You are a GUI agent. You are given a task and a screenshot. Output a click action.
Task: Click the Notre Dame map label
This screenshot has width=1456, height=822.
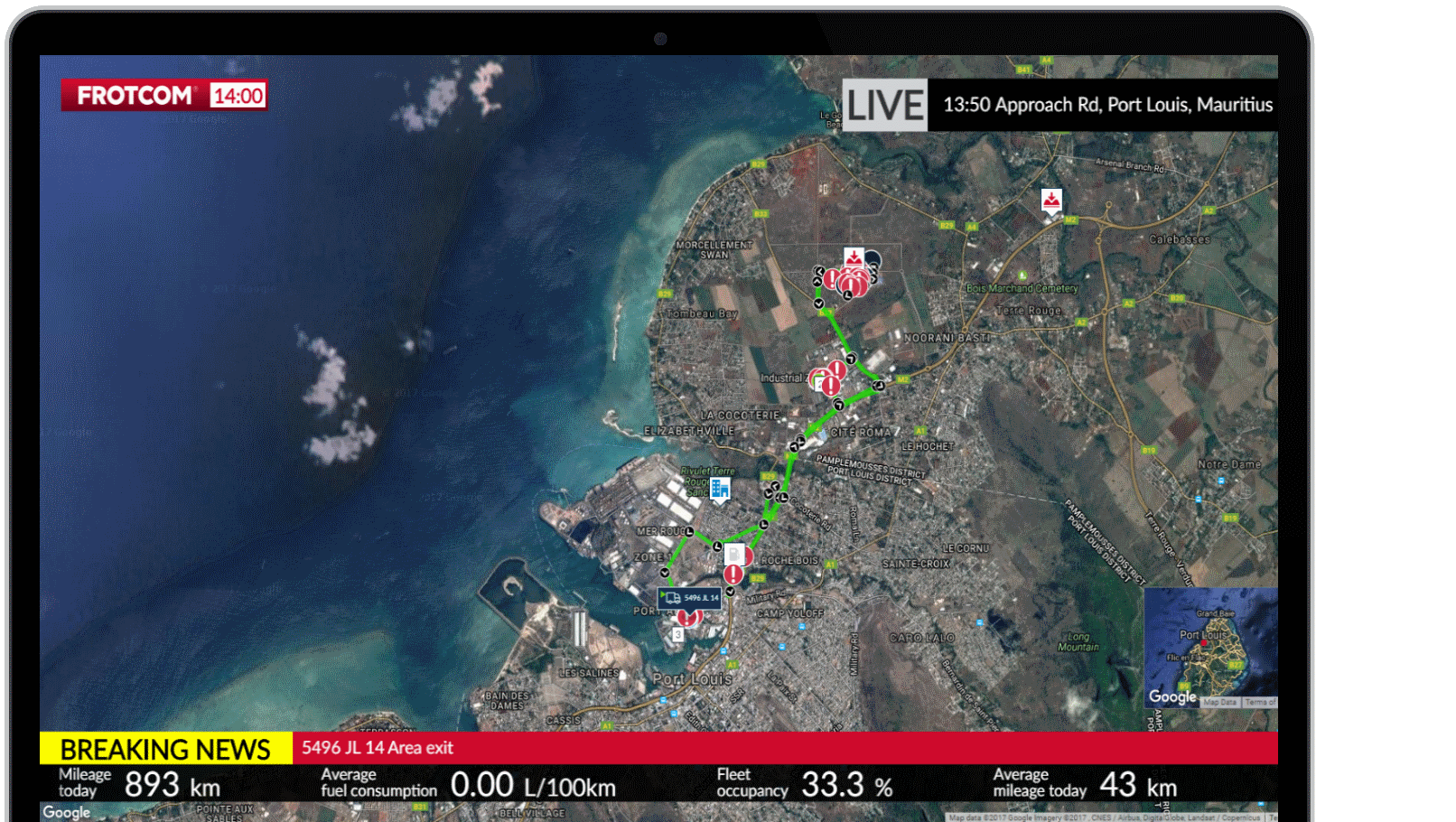1229,464
